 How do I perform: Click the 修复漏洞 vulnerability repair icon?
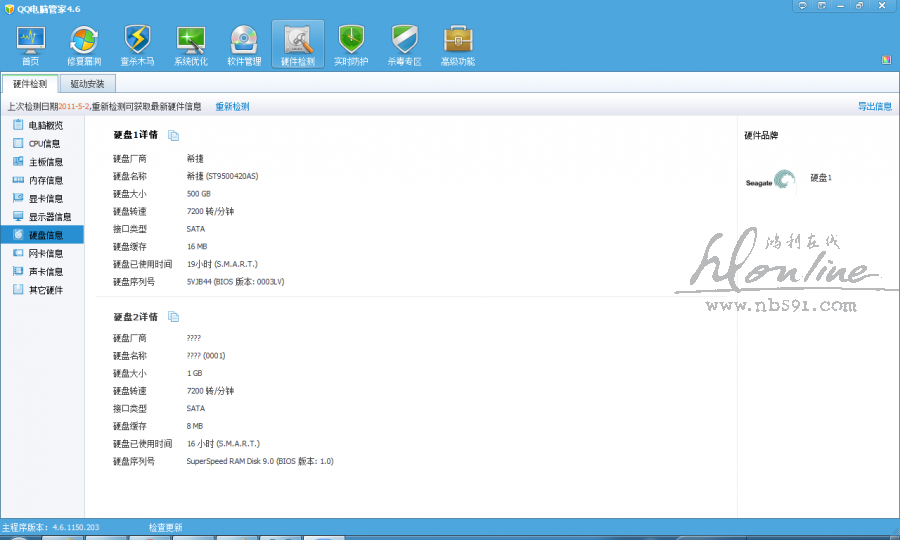pos(84,43)
